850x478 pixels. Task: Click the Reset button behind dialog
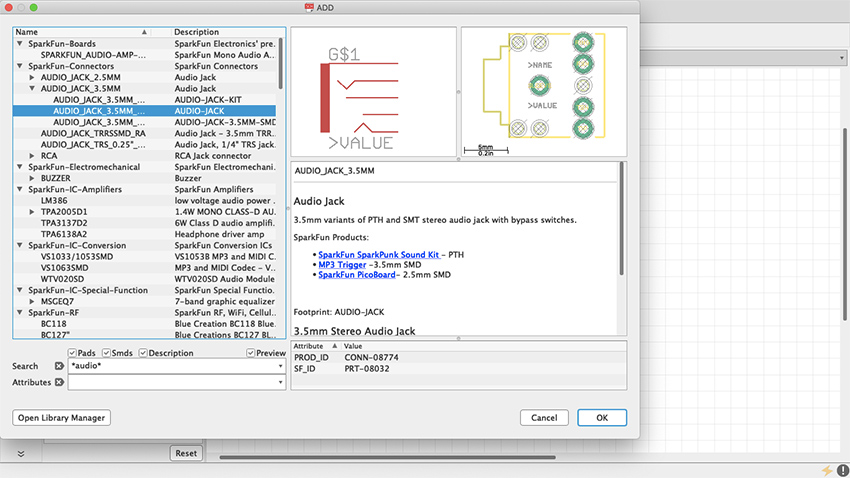click(x=186, y=453)
